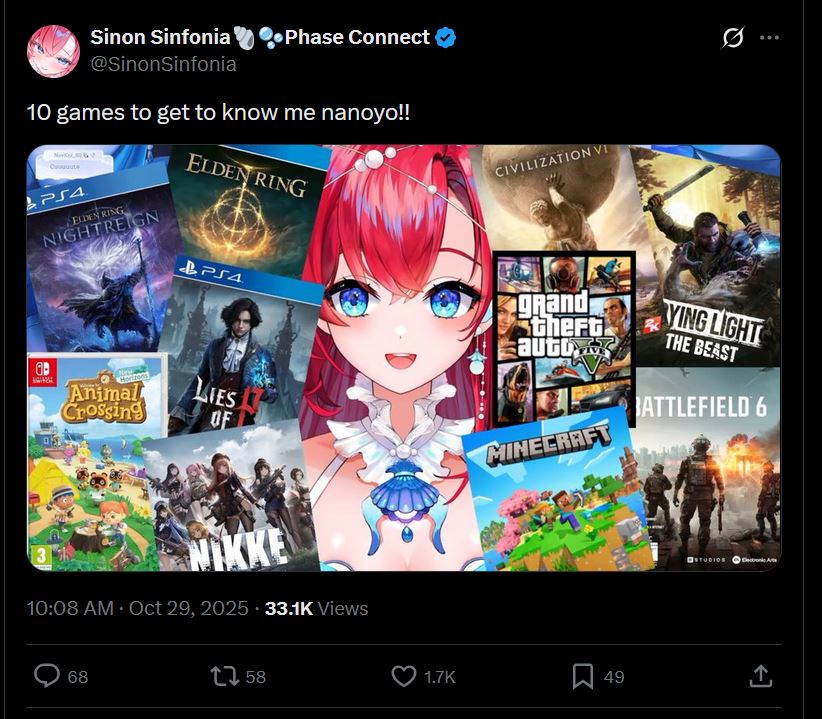Image resolution: width=822 pixels, height=719 pixels.
Task: Open the three-dot more options menu
Action: [769, 37]
